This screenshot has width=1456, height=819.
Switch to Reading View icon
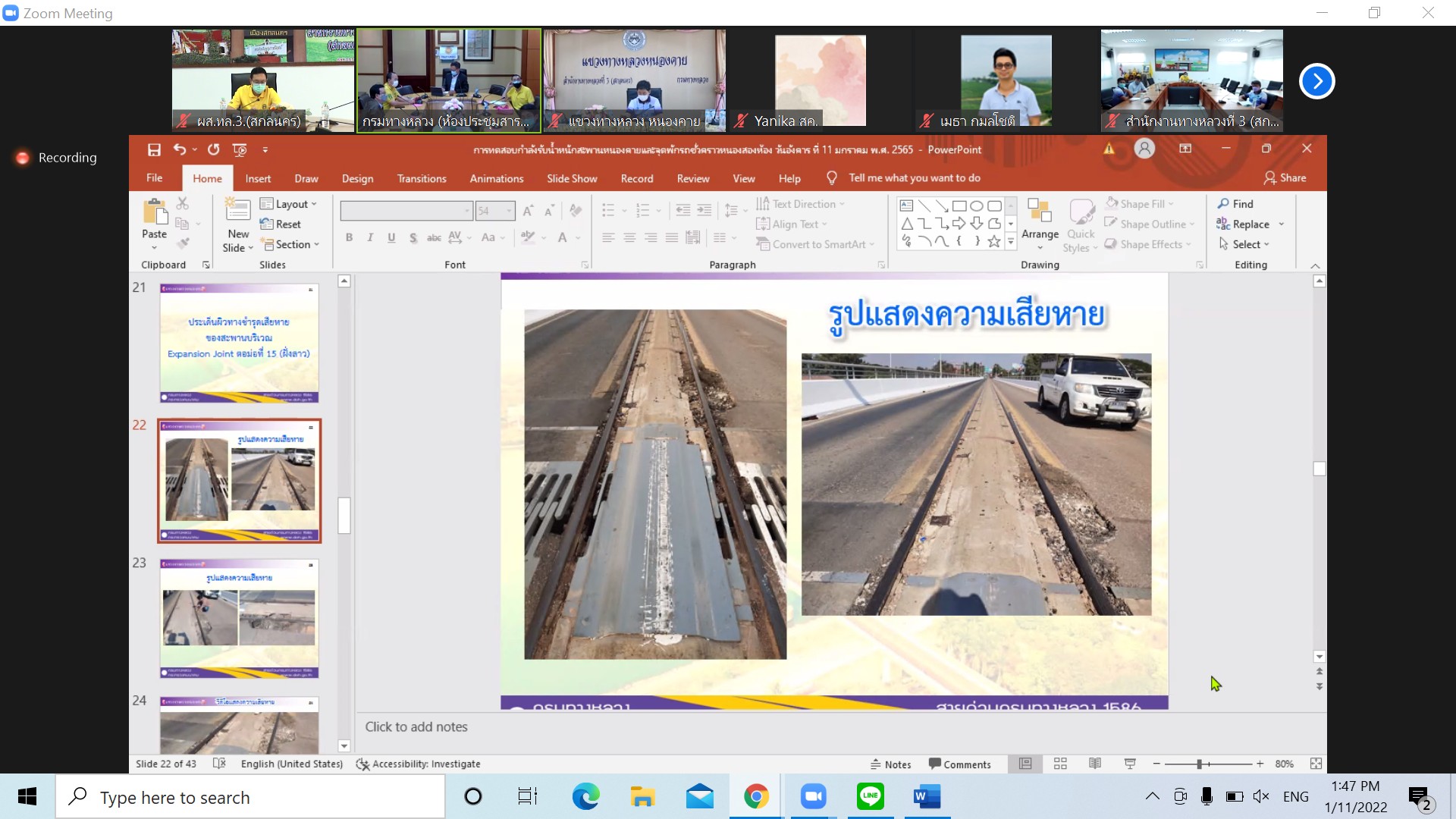pyautogui.click(x=1095, y=764)
